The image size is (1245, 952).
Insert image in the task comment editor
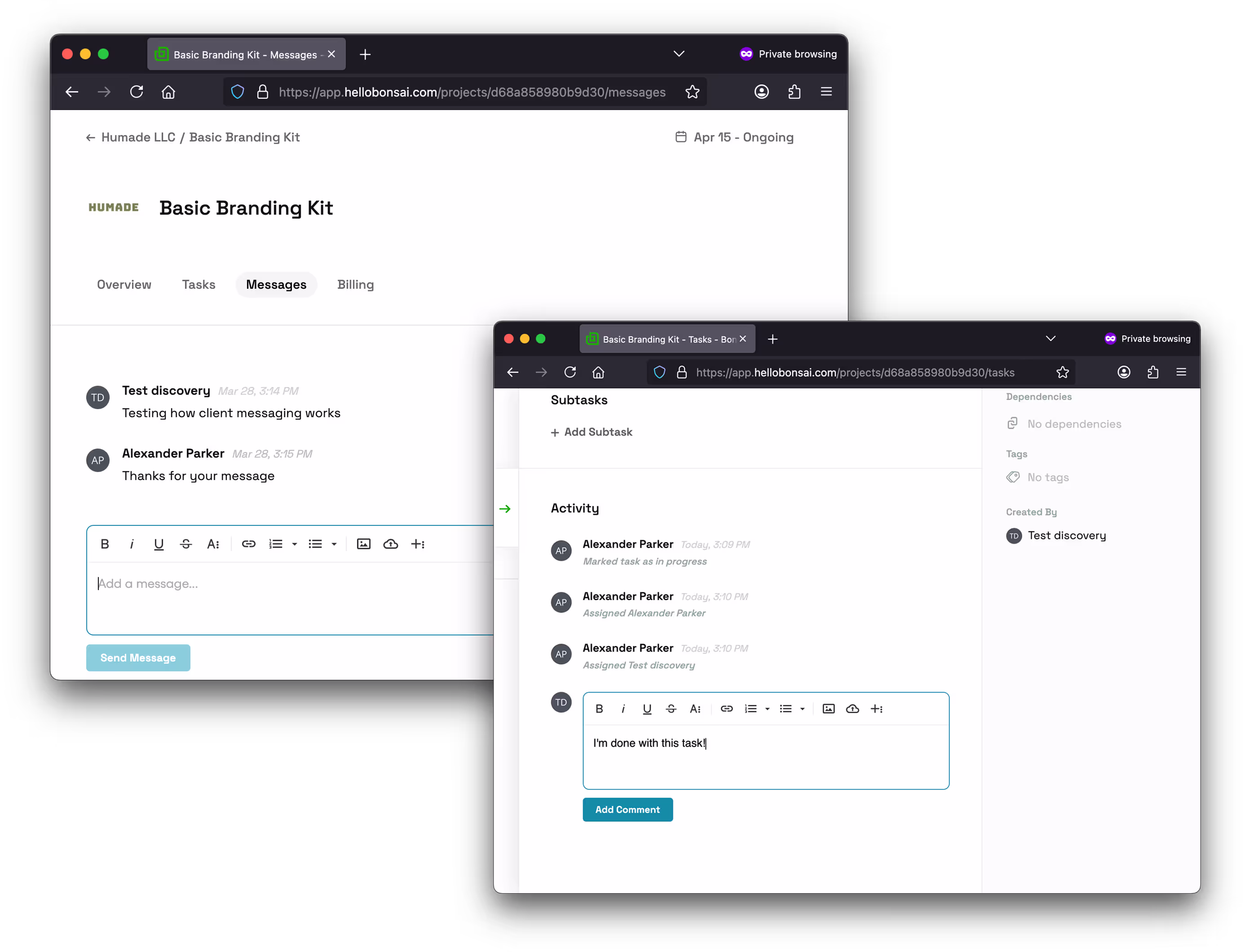[829, 709]
